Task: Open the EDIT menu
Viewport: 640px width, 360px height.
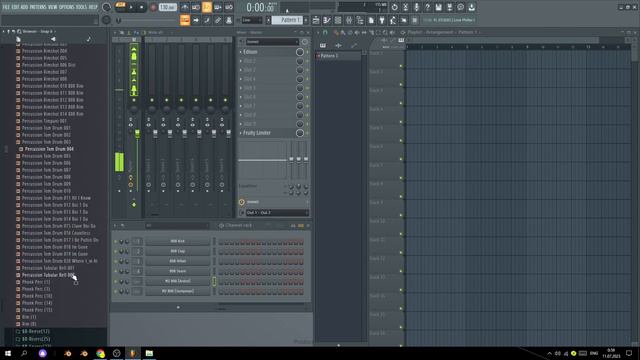Action: coord(15,7)
